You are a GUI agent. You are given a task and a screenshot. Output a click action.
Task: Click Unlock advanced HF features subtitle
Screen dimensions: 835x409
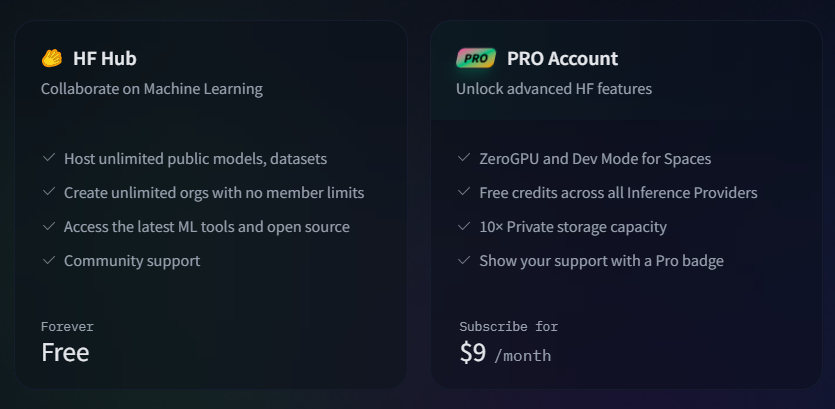point(554,88)
